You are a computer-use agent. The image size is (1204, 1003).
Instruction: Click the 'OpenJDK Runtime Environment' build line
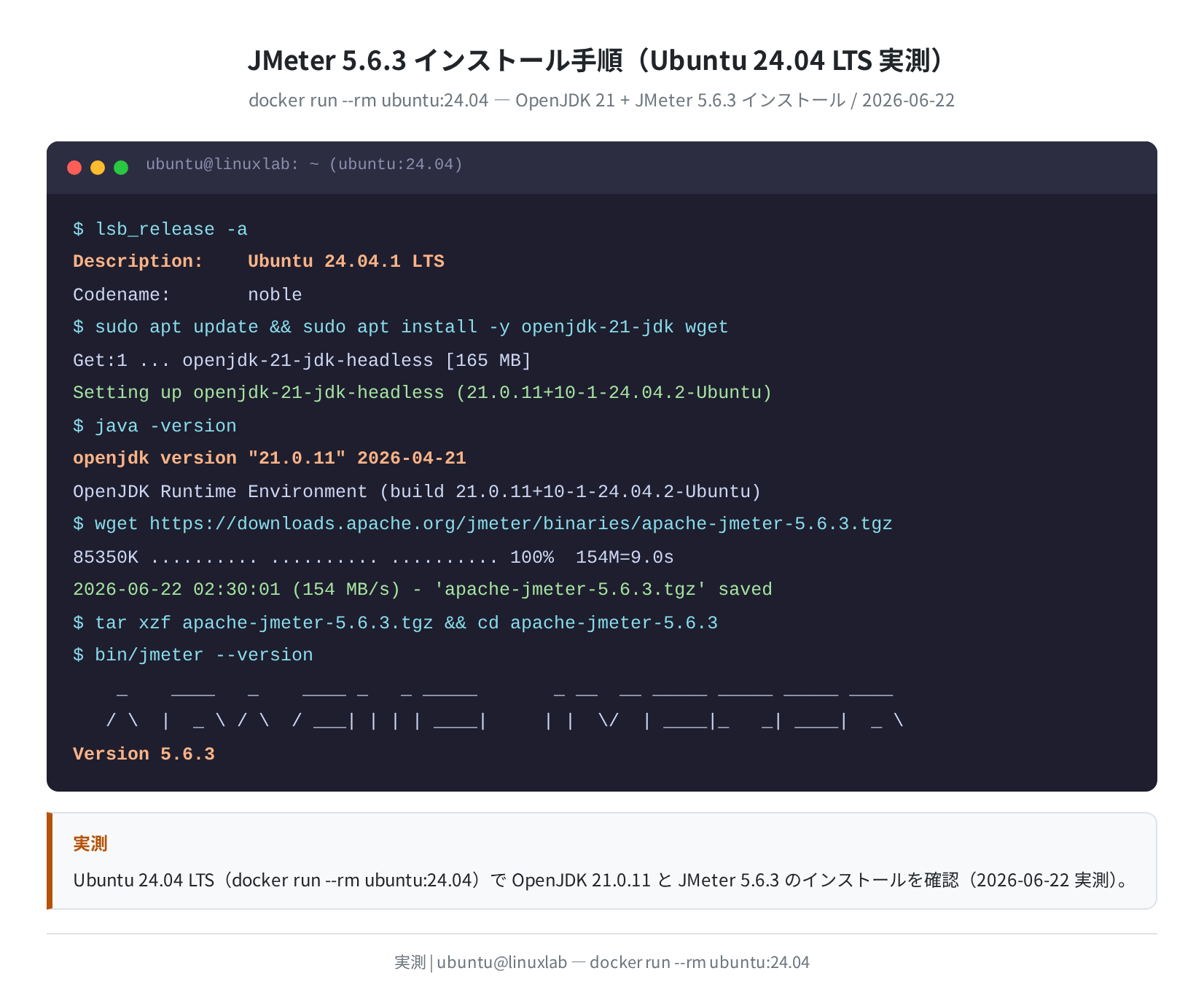[417, 492]
